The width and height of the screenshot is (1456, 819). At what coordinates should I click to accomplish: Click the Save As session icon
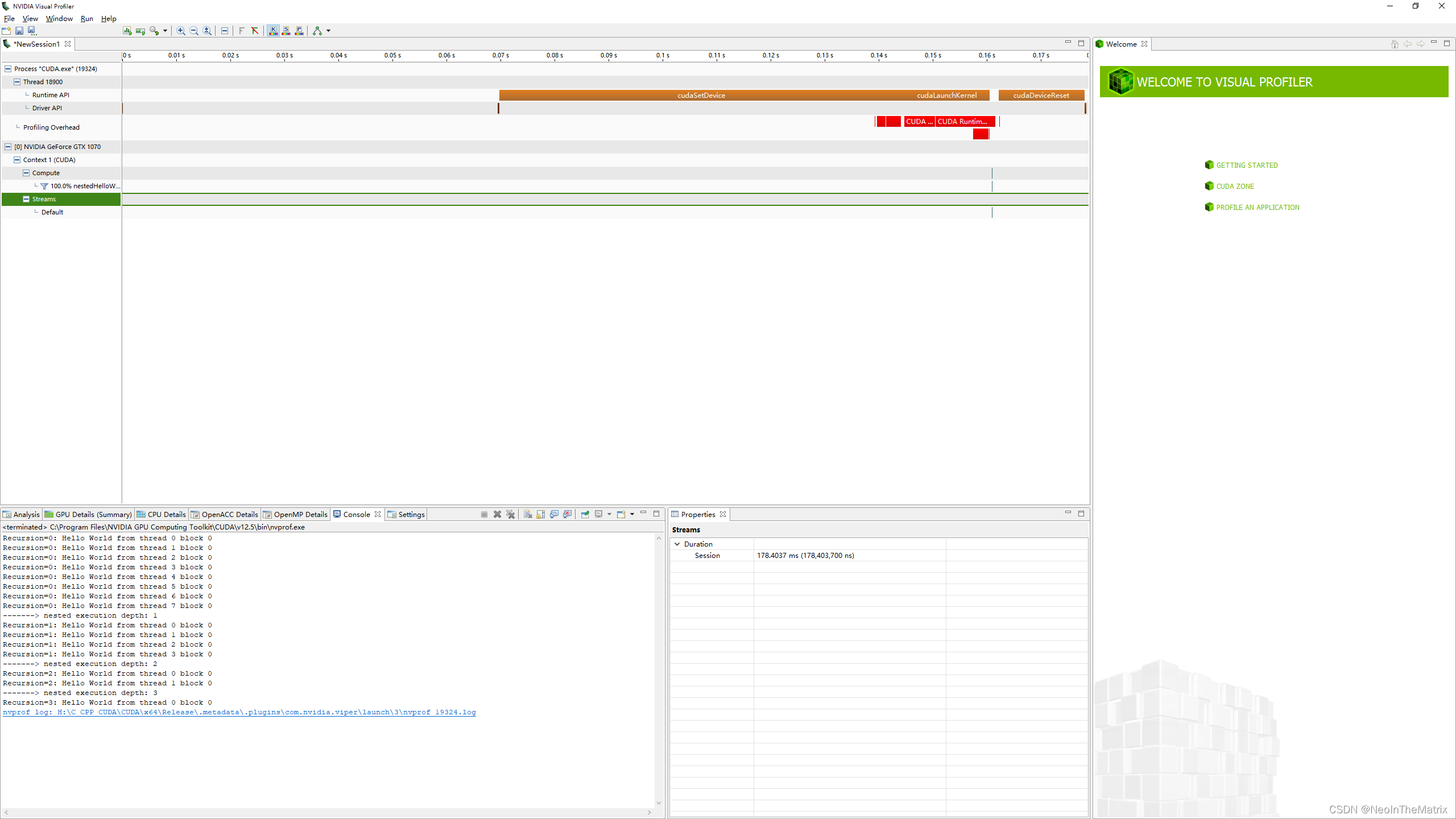click(32, 31)
